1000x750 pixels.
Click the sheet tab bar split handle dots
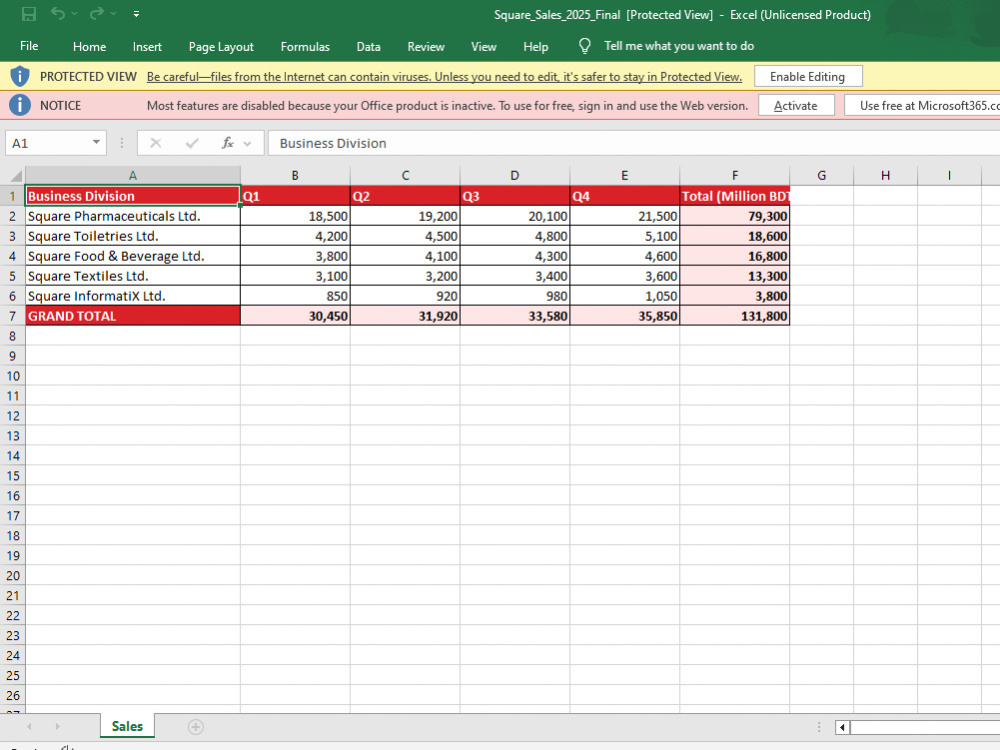[x=819, y=727]
